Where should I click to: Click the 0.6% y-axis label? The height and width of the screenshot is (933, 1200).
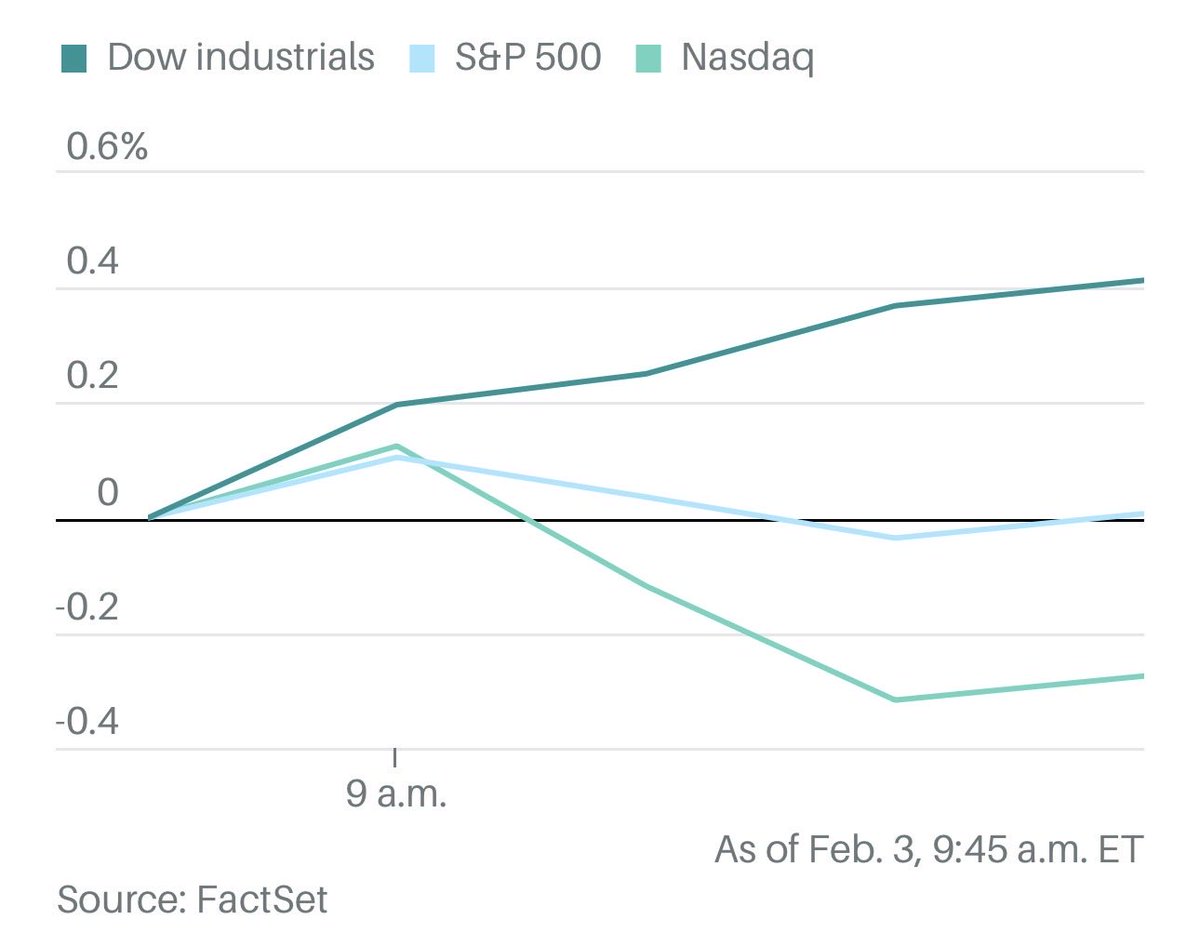coord(107,148)
